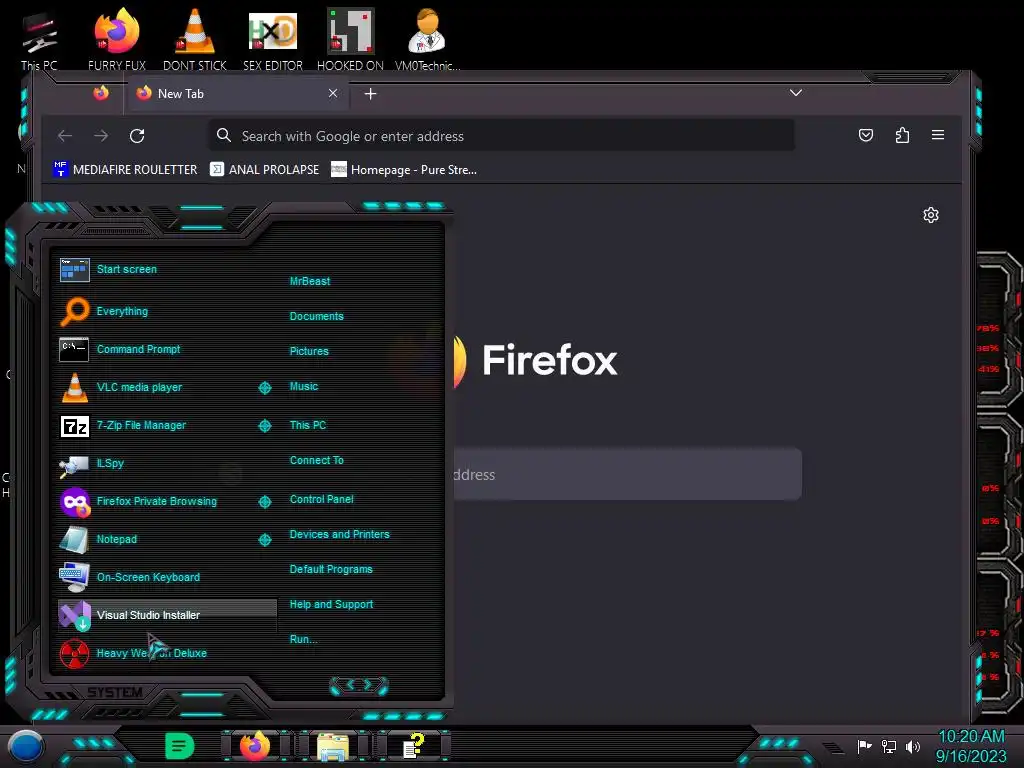Click Firefox taskbar icon

(x=255, y=746)
